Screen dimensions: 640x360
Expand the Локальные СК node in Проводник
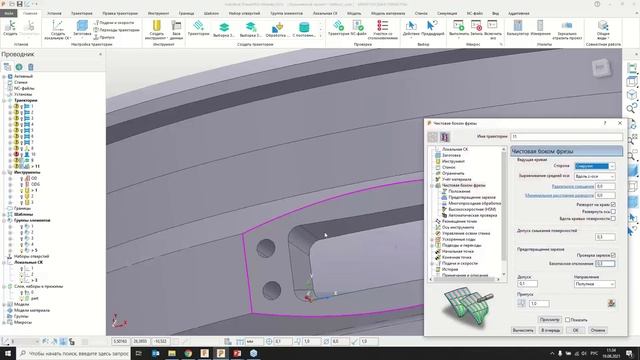(x=4, y=262)
